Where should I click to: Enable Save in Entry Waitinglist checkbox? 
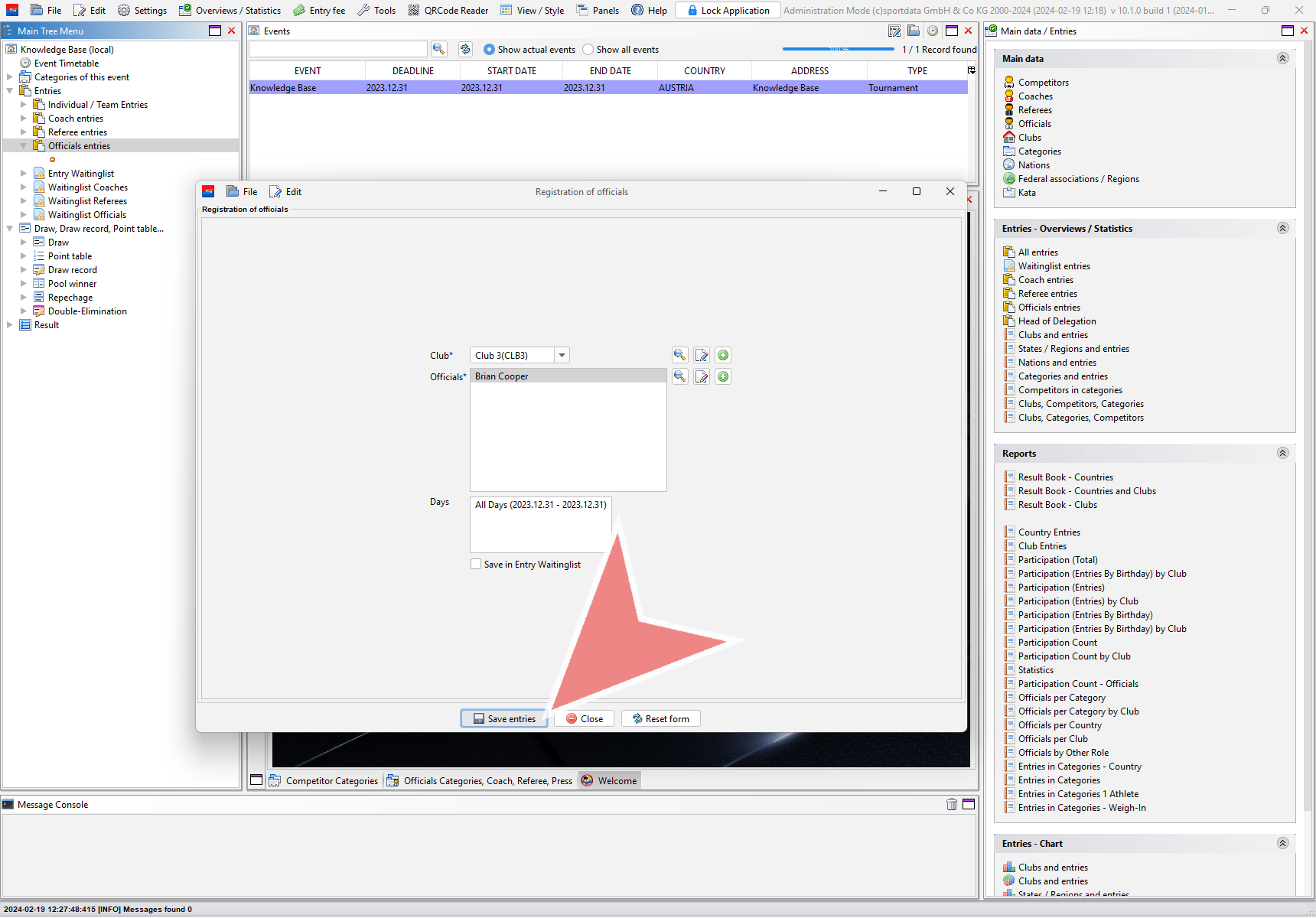(x=476, y=565)
